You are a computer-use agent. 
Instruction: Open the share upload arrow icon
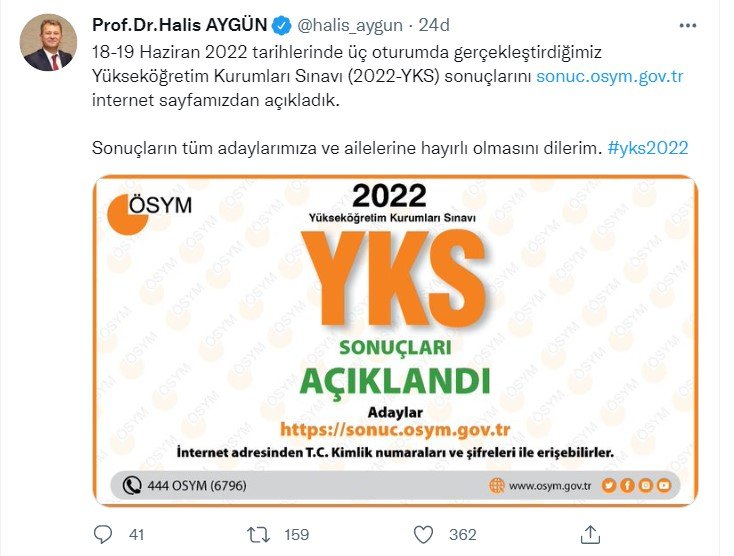[x=590, y=534]
